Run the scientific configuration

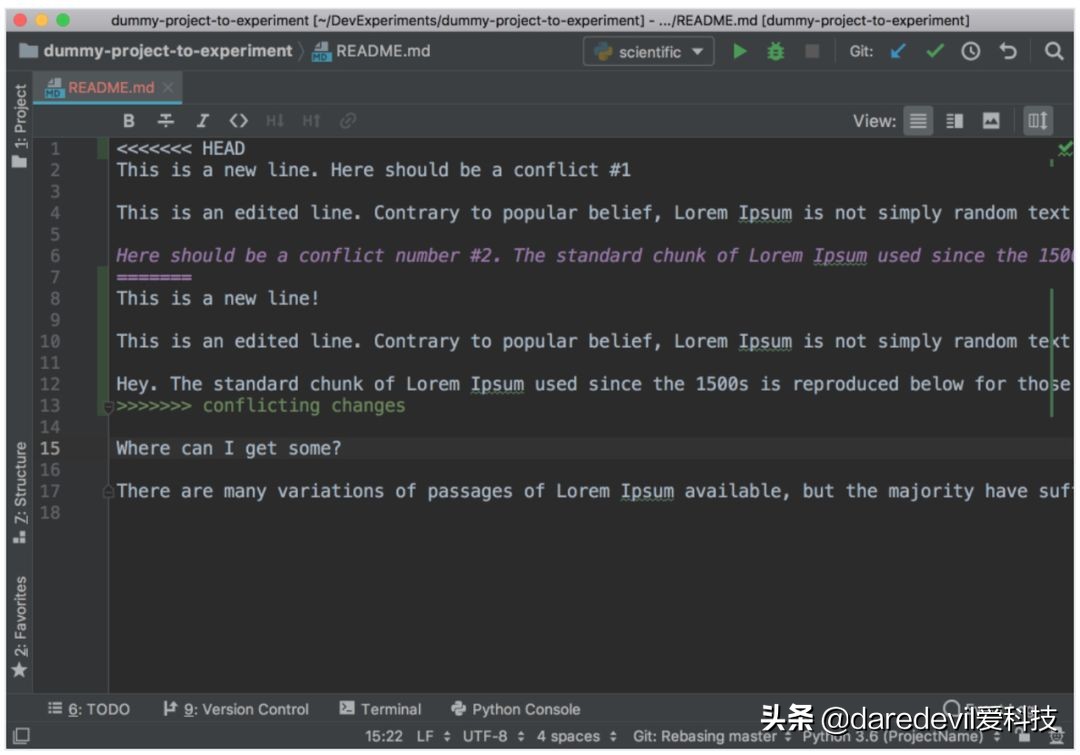739,52
